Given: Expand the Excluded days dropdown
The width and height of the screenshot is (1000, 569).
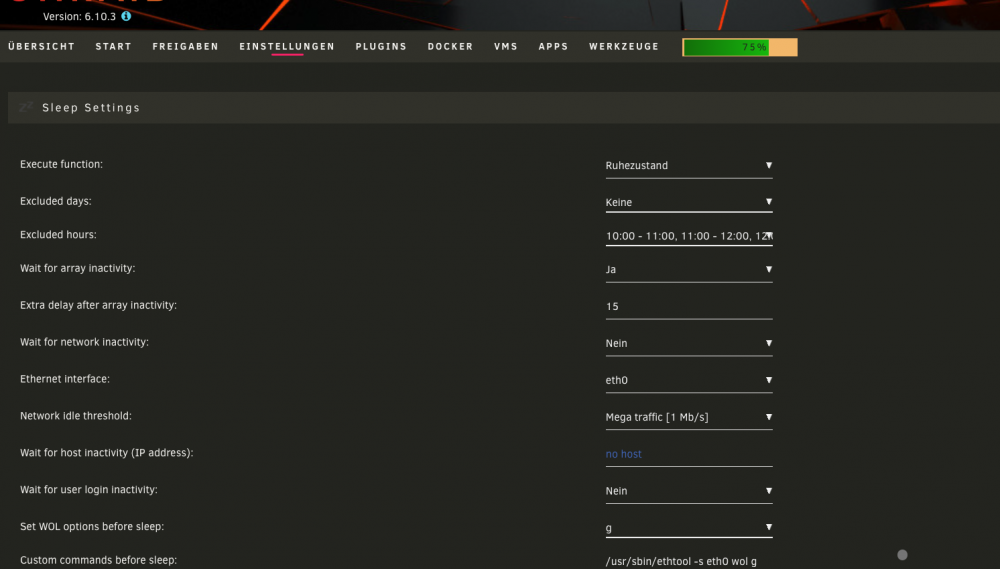Looking at the screenshot, I should (689, 202).
